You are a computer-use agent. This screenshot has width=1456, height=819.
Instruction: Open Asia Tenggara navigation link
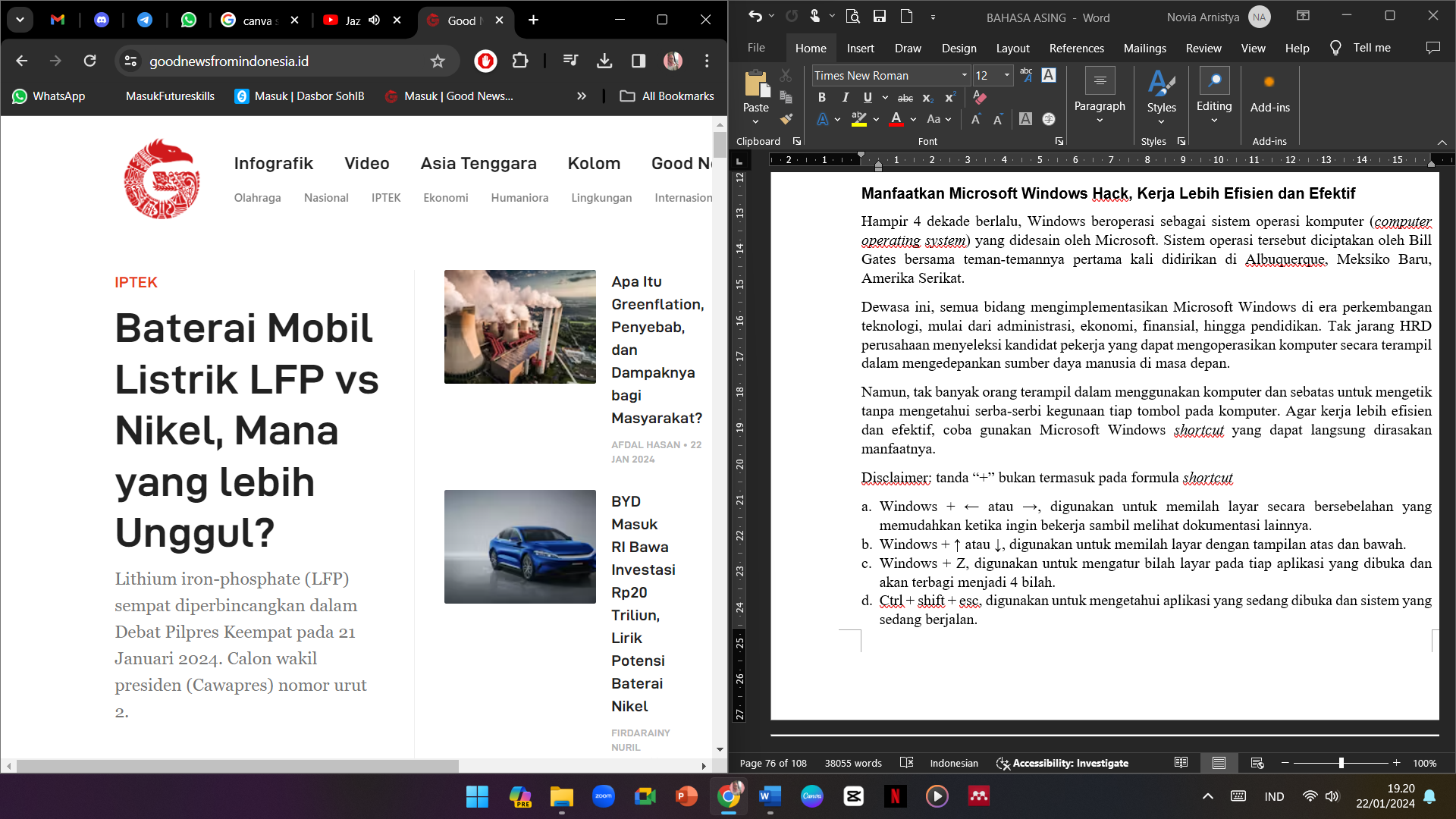coord(479,163)
